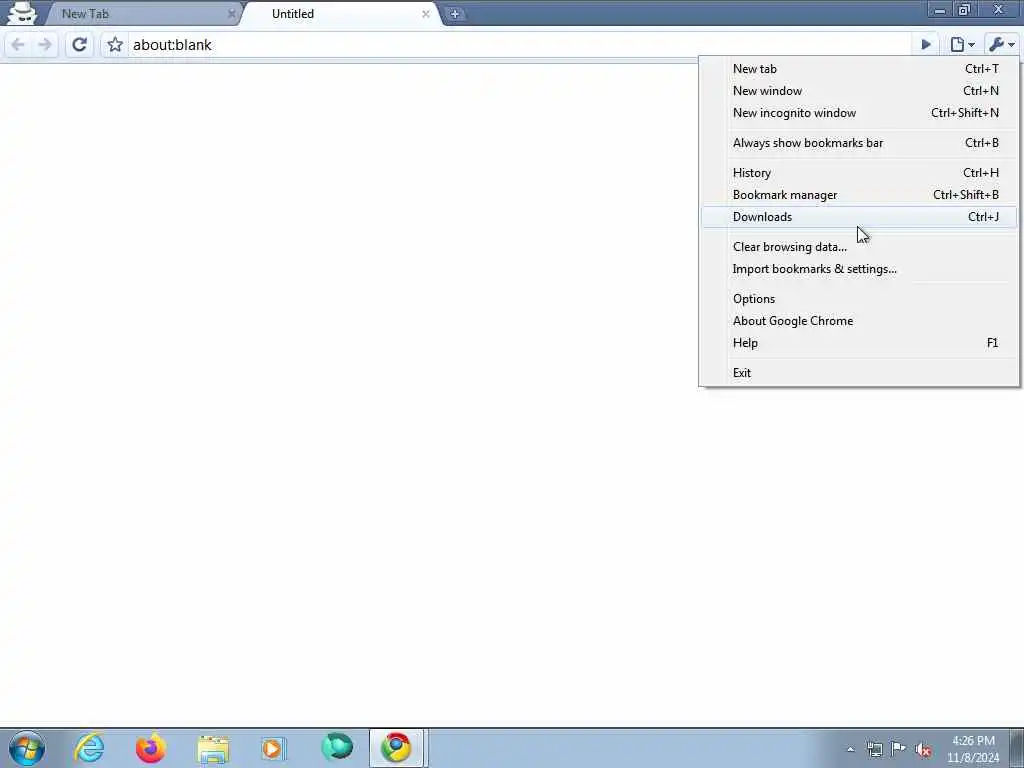Image resolution: width=1024 pixels, height=768 pixels.
Task: Click the Forward navigation arrow
Action: coord(45,44)
